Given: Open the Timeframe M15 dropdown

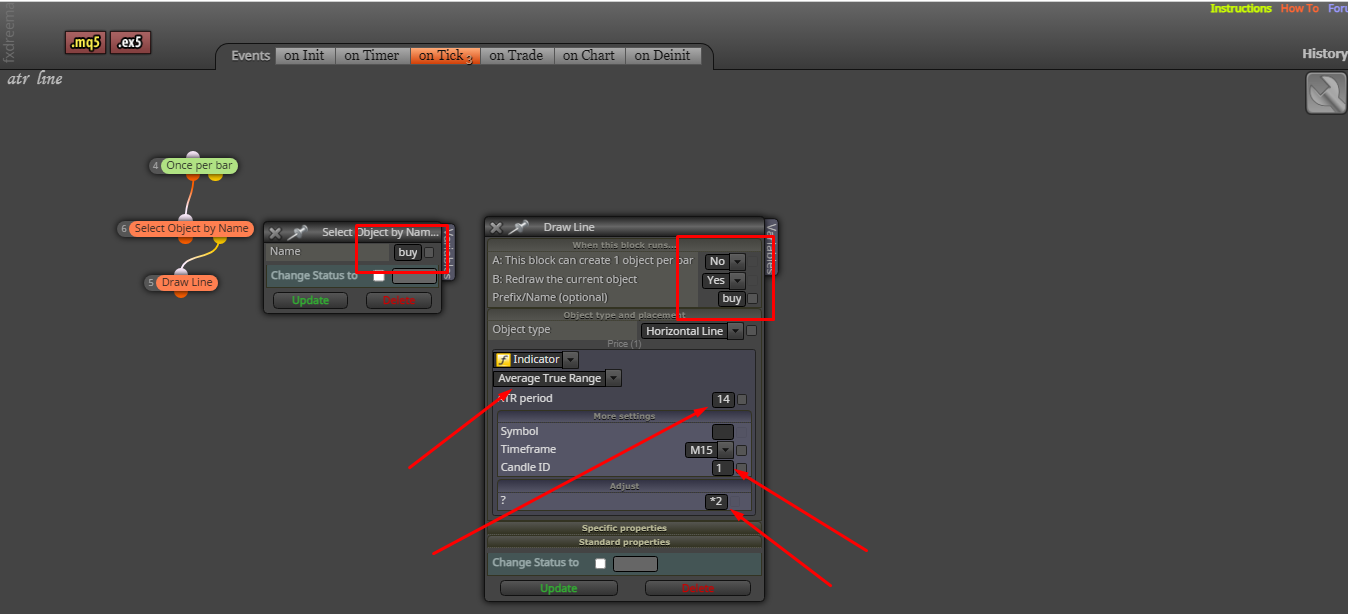Looking at the screenshot, I should tap(709, 450).
